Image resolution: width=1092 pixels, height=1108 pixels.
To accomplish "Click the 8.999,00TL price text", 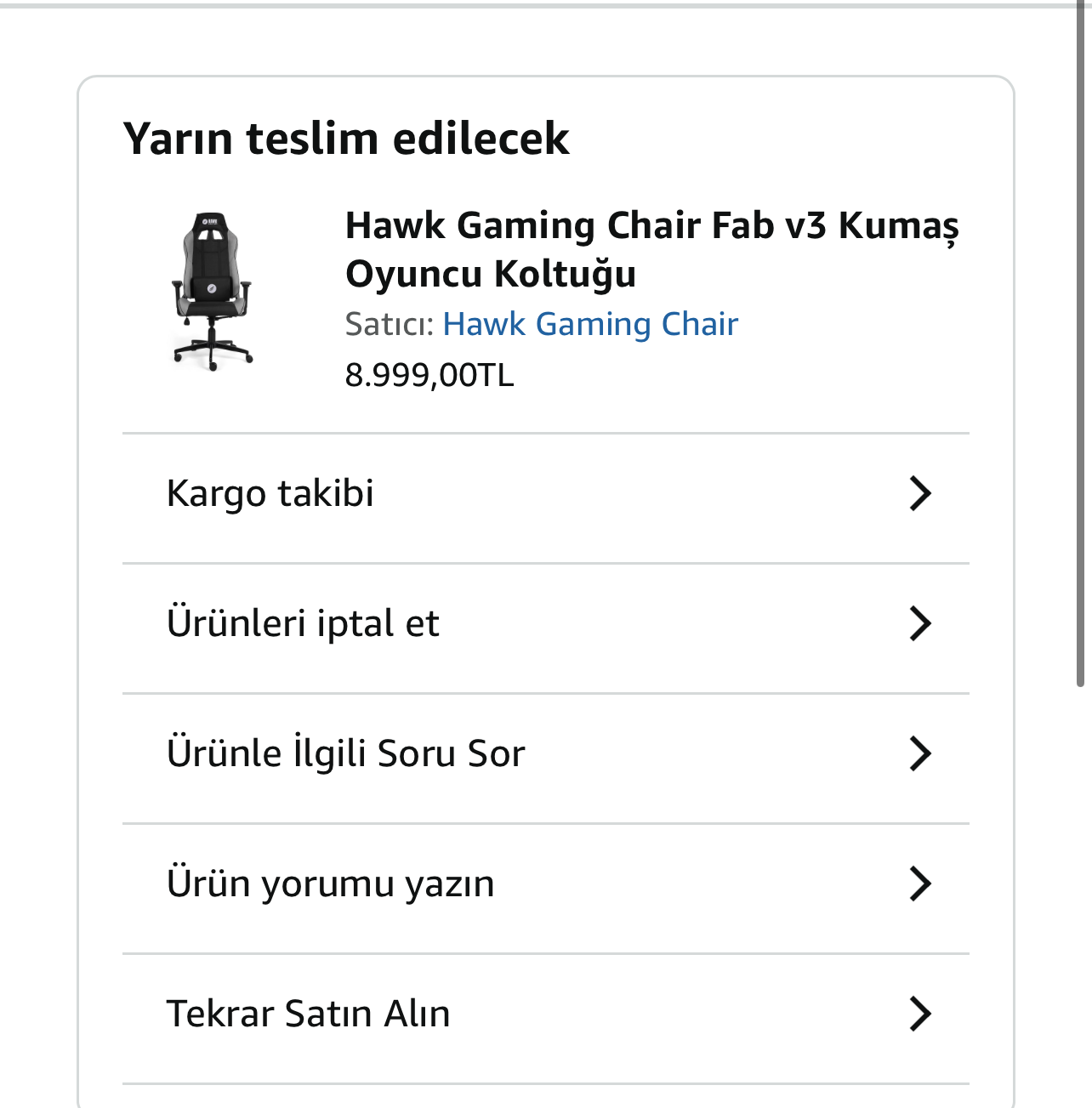I will (429, 375).
